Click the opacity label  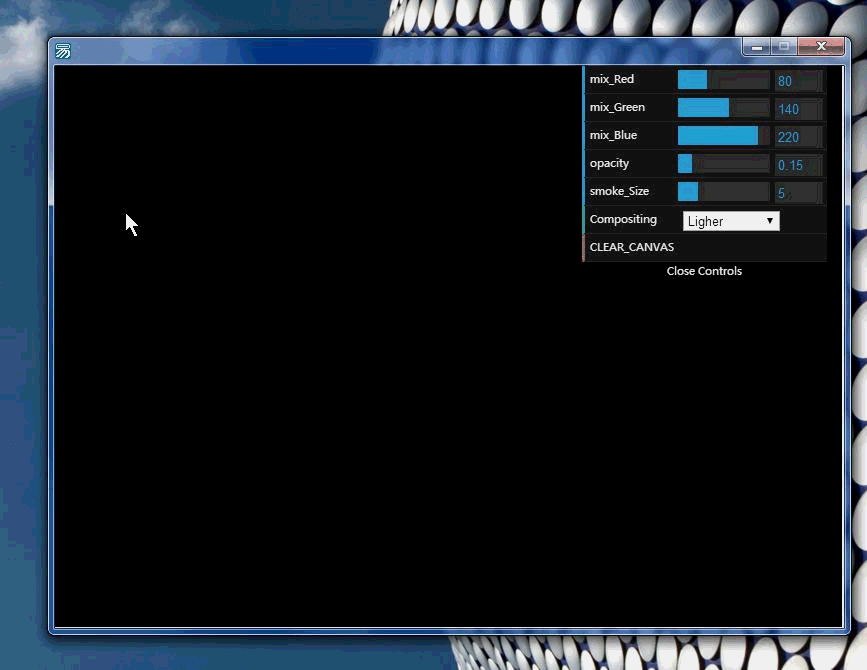[x=609, y=164]
